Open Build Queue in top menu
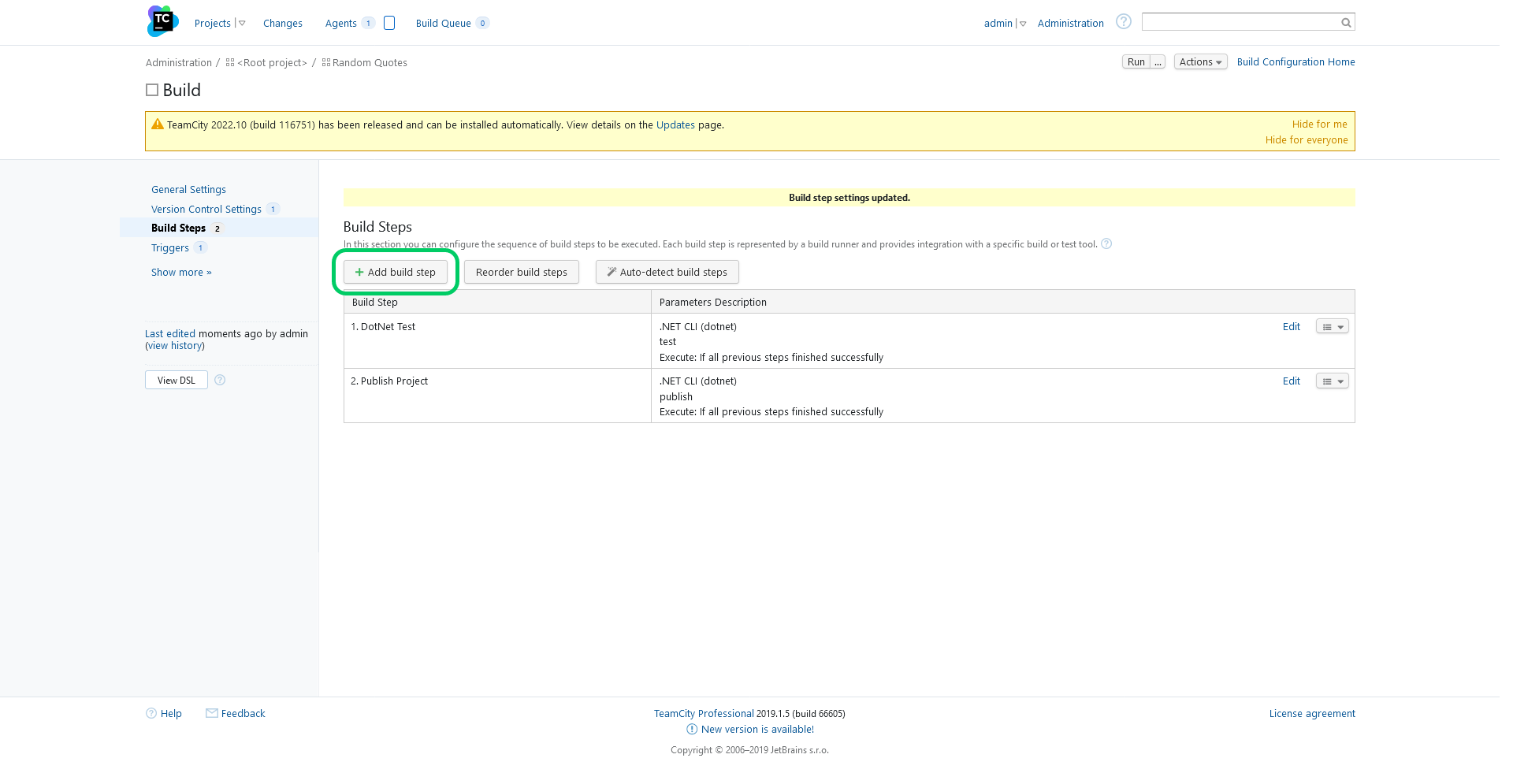Image resolution: width=1513 pixels, height=784 pixels. point(444,24)
